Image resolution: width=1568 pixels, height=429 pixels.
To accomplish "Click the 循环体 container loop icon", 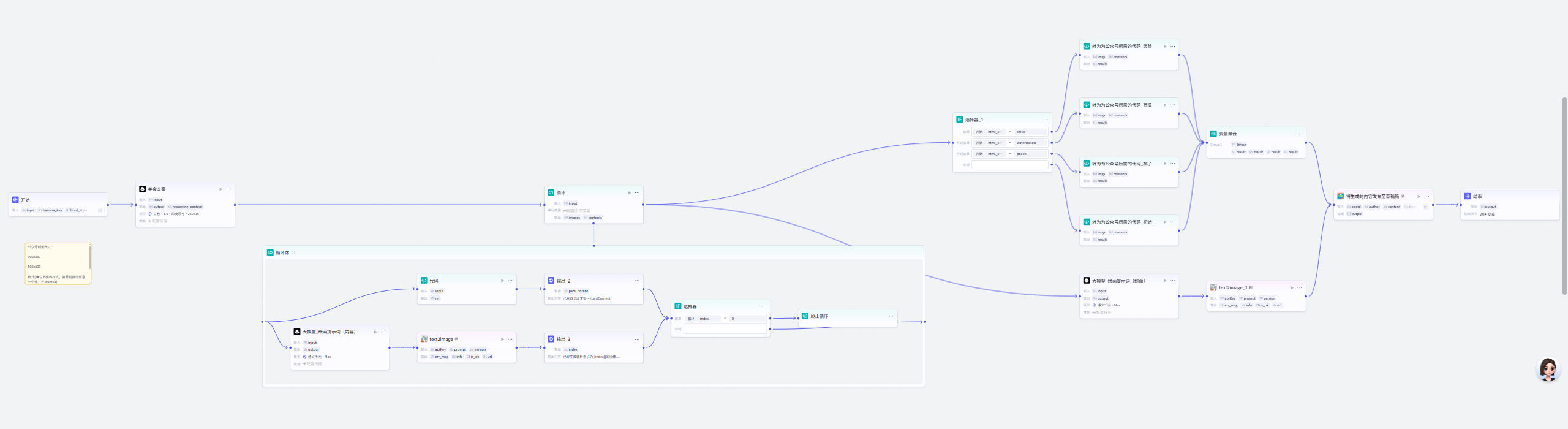I will [x=270, y=252].
